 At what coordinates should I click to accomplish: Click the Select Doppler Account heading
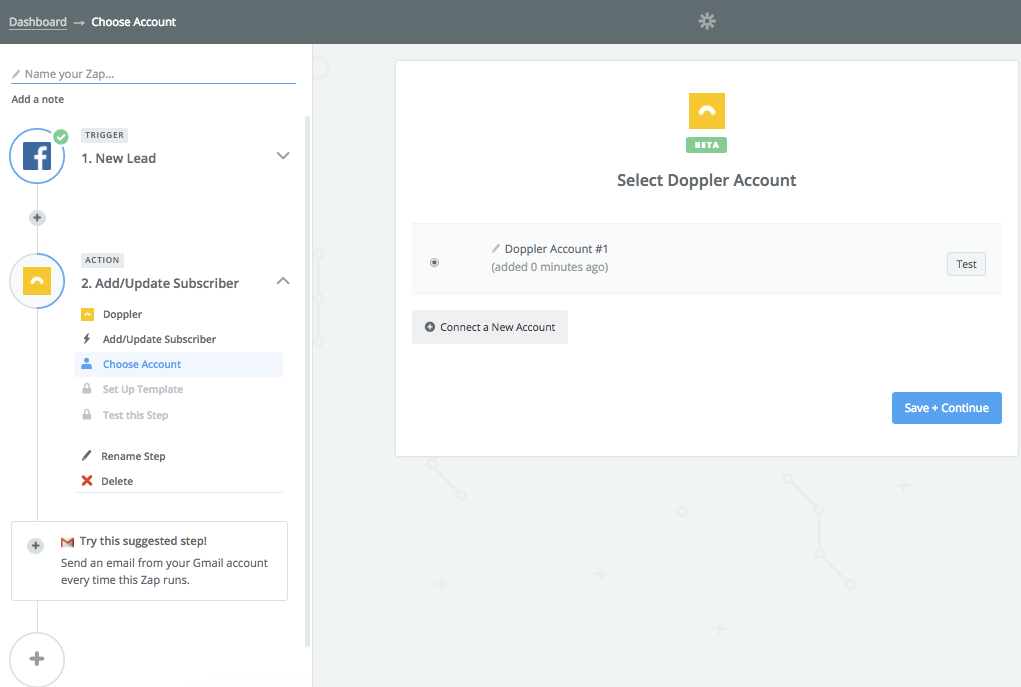706,180
